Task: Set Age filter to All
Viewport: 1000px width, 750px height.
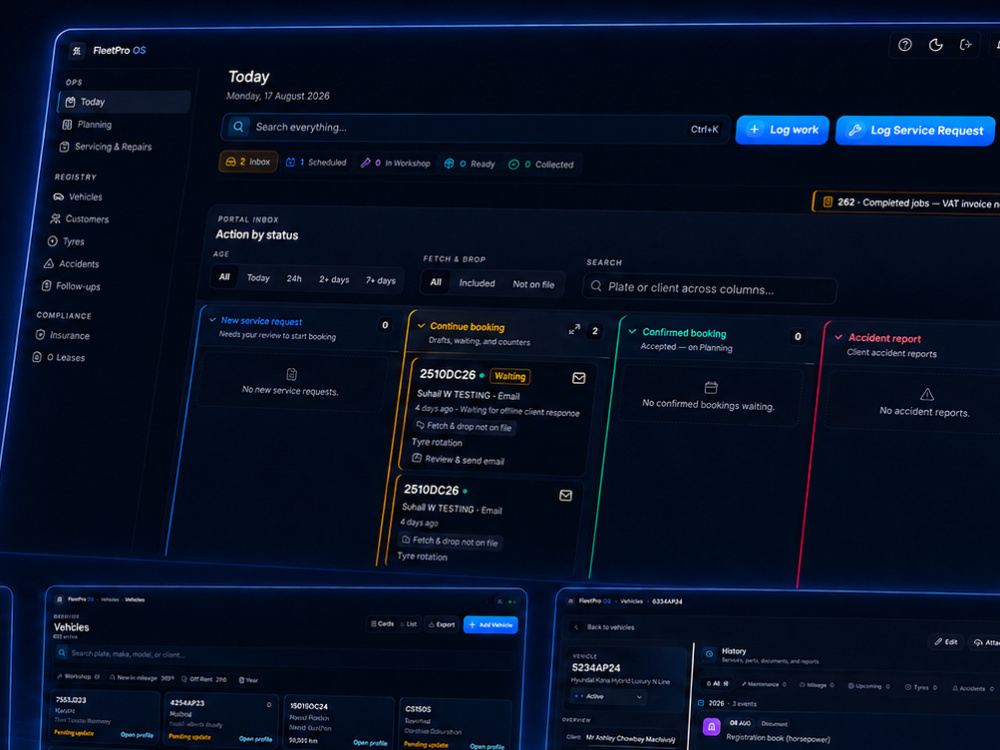Action: [224, 277]
